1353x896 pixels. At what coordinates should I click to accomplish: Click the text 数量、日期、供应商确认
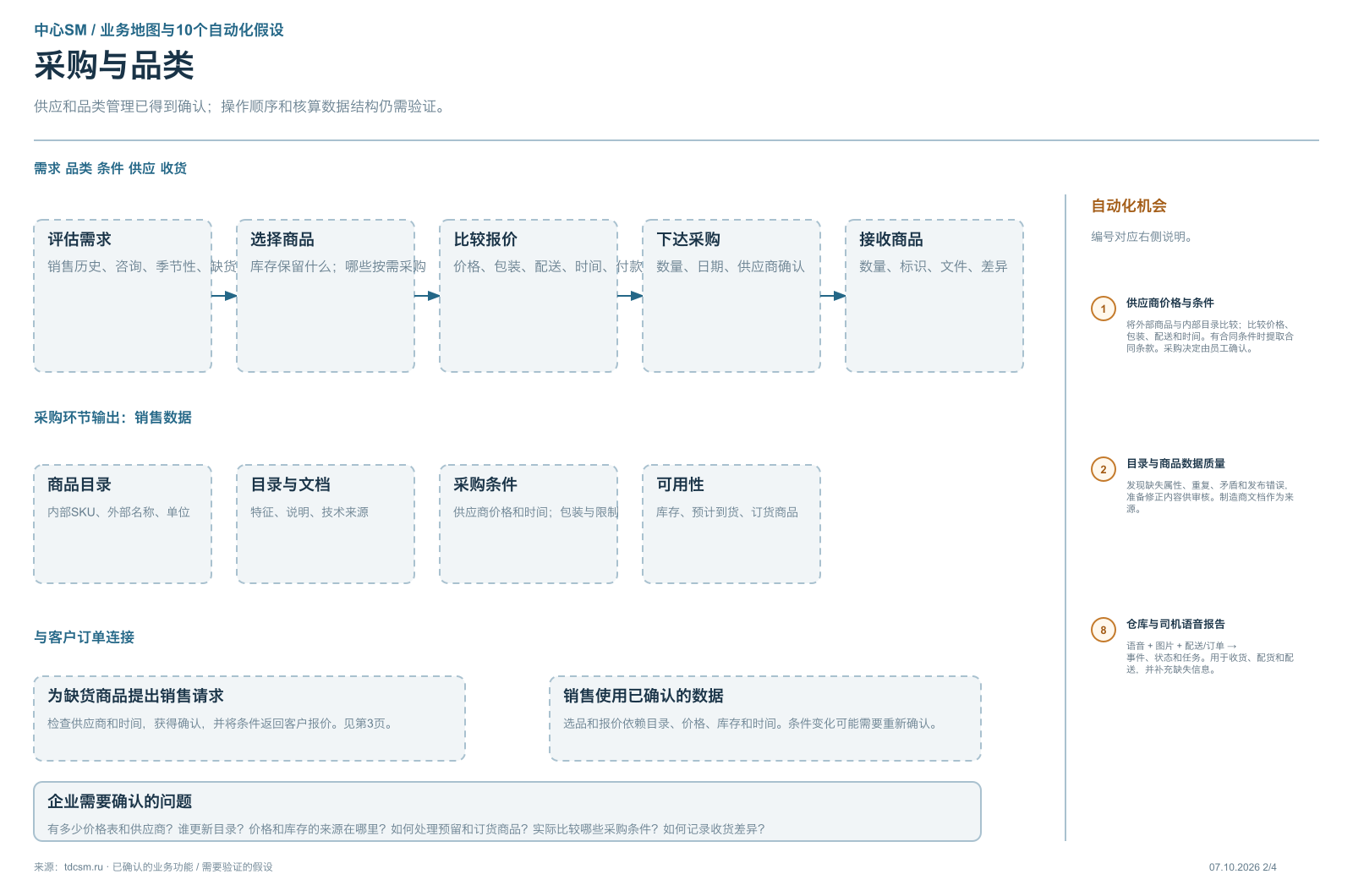pyautogui.click(x=731, y=266)
